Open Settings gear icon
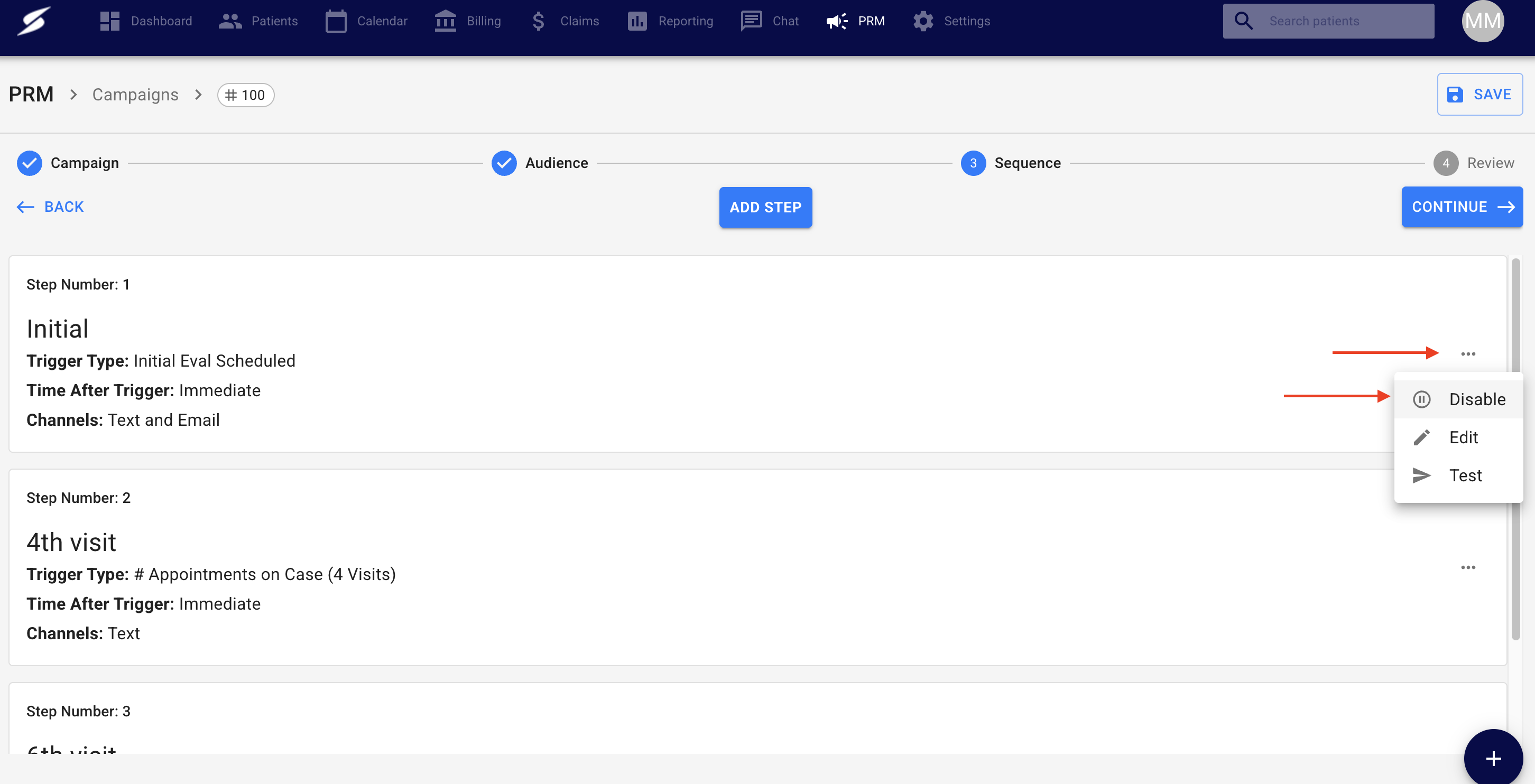 click(923, 21)
